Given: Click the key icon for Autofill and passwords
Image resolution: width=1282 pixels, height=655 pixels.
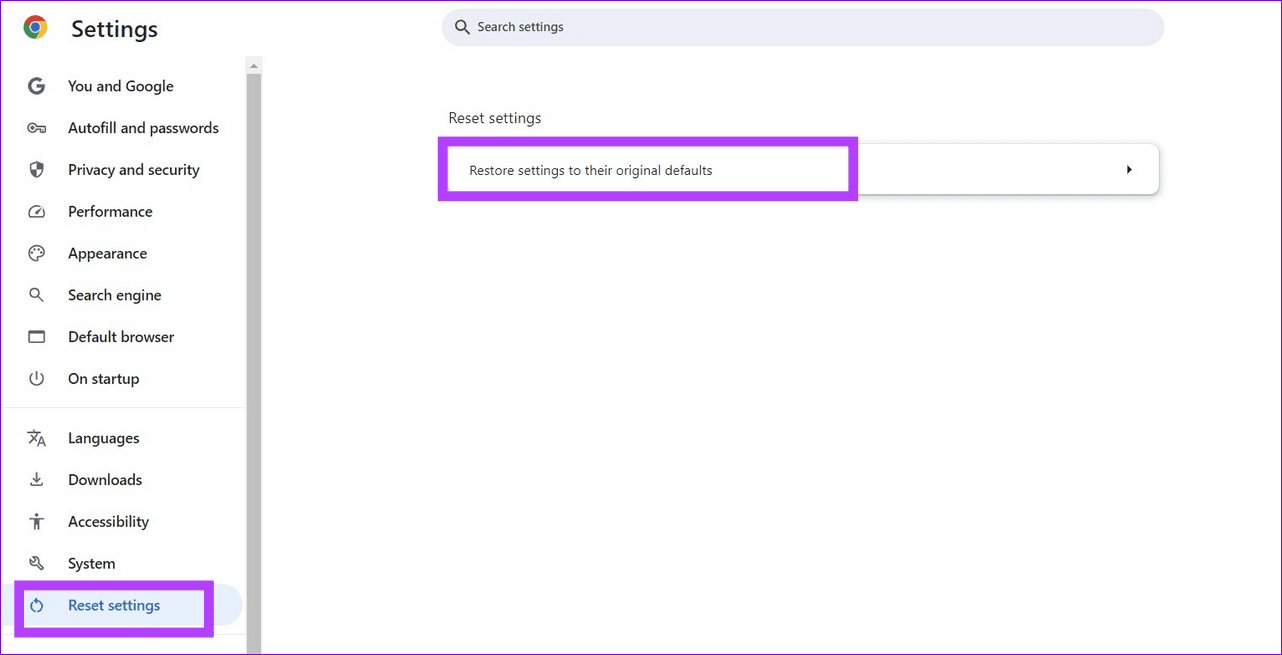Looking at the screenshot, I should tap(36, 127).
